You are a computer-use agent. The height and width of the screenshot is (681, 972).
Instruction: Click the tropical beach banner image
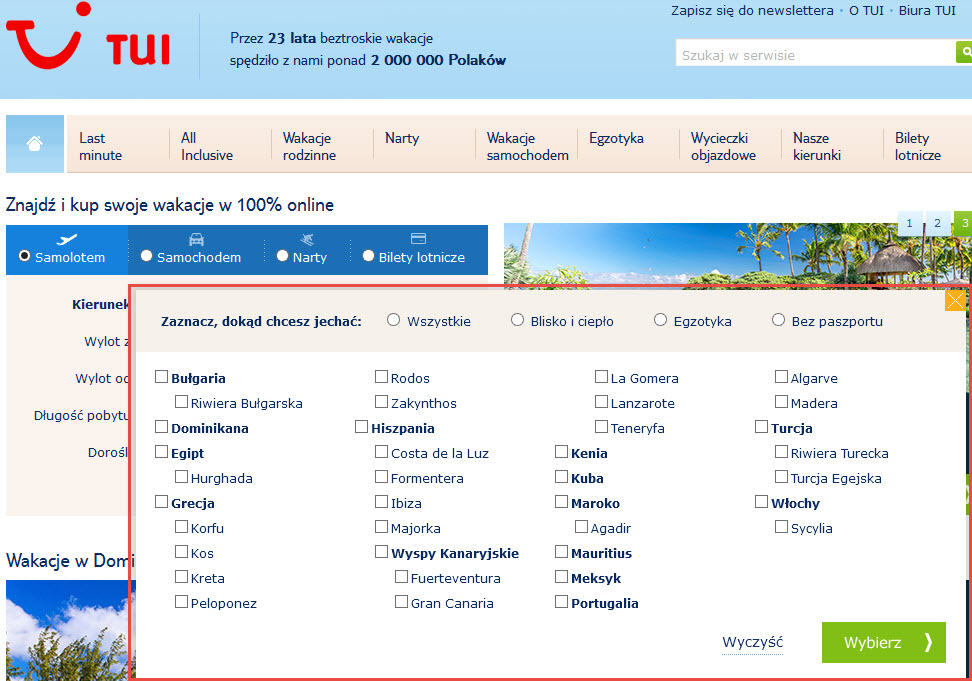[738, 255]
